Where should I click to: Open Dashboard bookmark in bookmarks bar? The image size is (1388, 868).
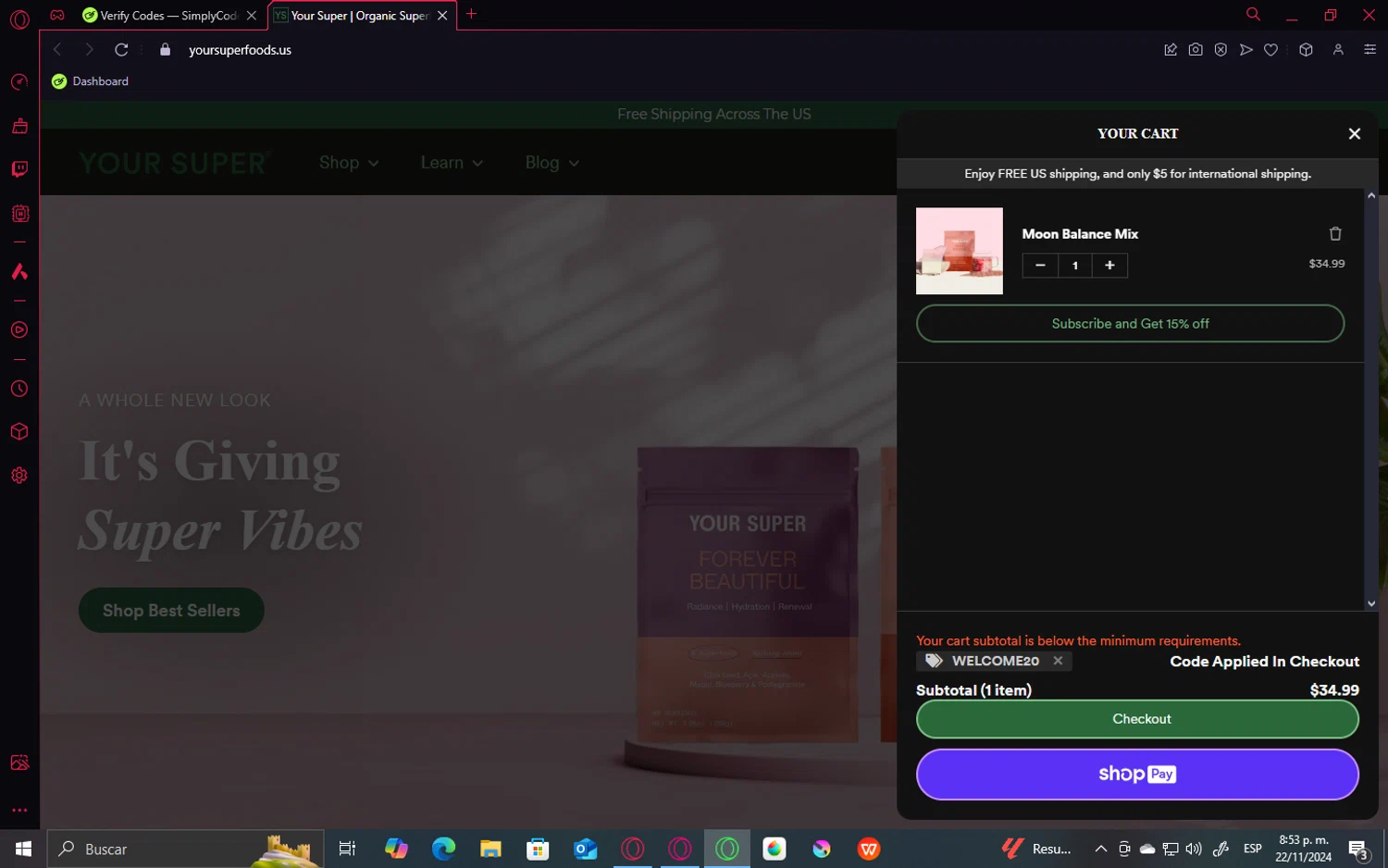click(91, 81)
